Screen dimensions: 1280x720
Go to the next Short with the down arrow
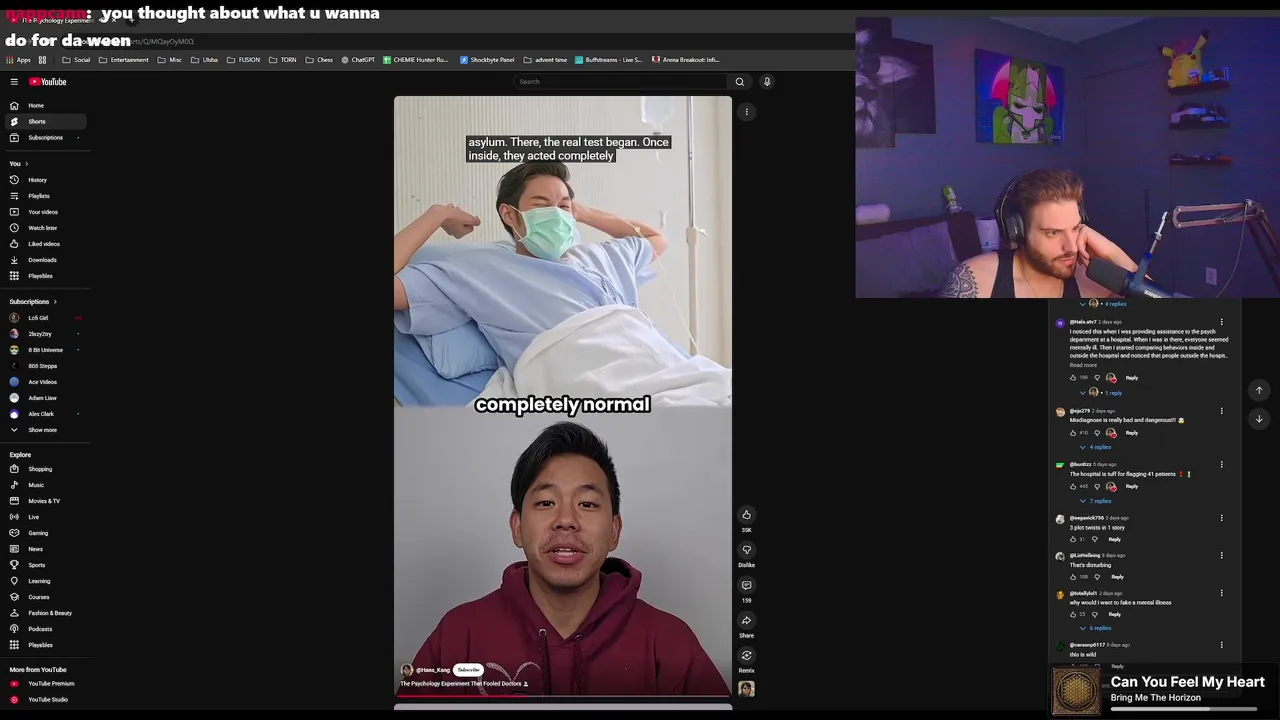[x=1259, y=419]
